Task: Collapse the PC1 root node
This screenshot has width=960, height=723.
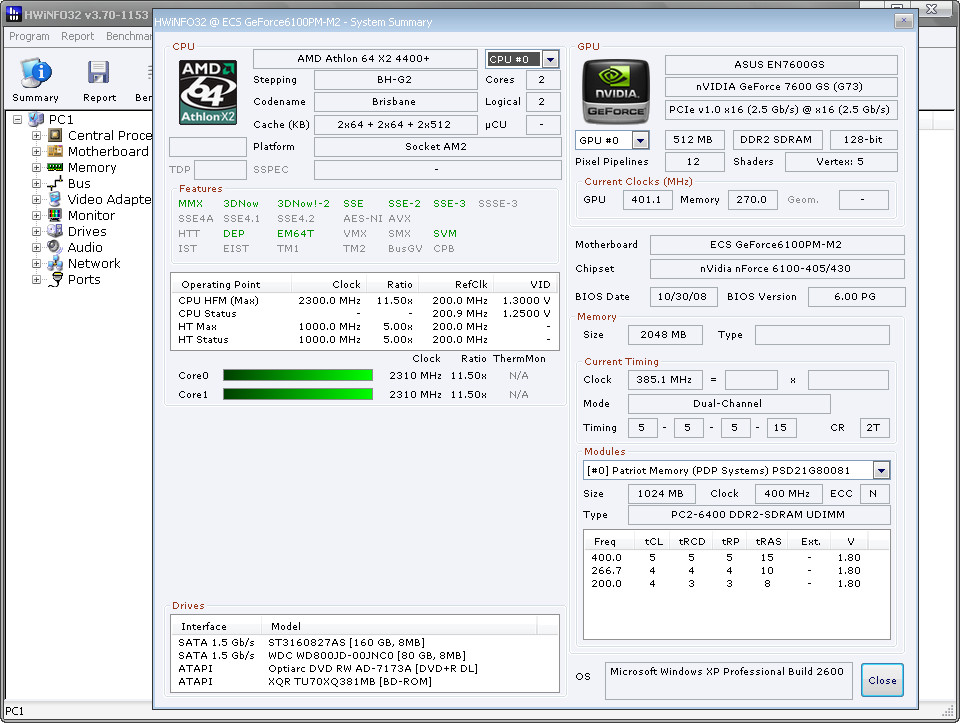Action: 18,119
